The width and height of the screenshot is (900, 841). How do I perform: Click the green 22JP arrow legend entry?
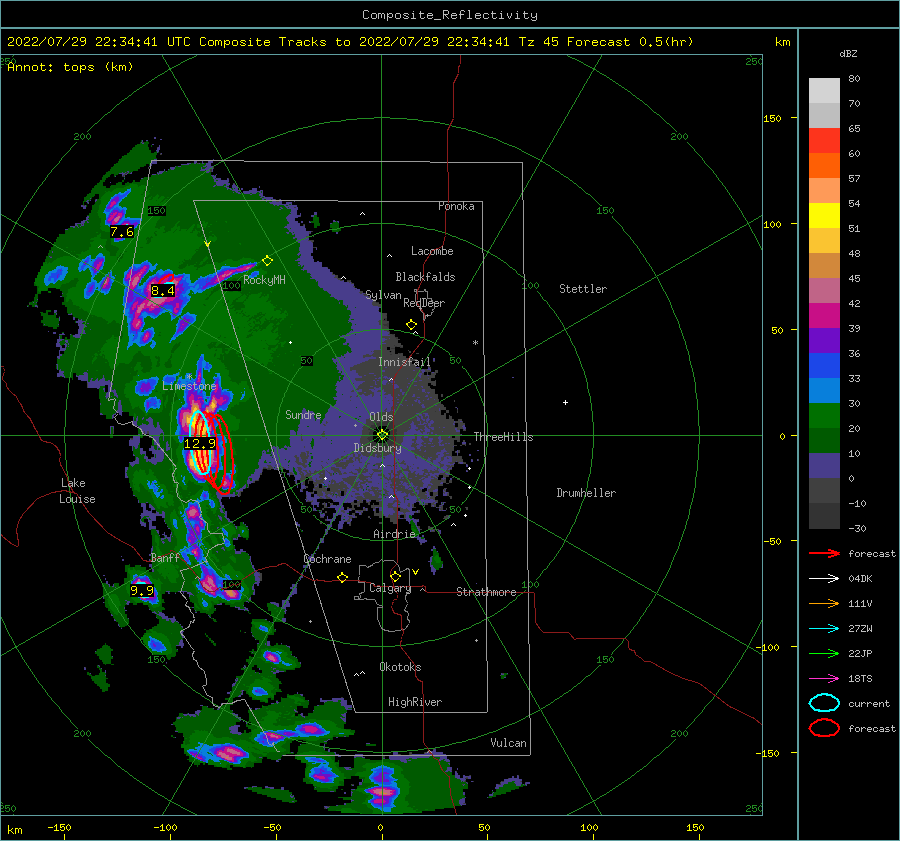coord(824,653)
